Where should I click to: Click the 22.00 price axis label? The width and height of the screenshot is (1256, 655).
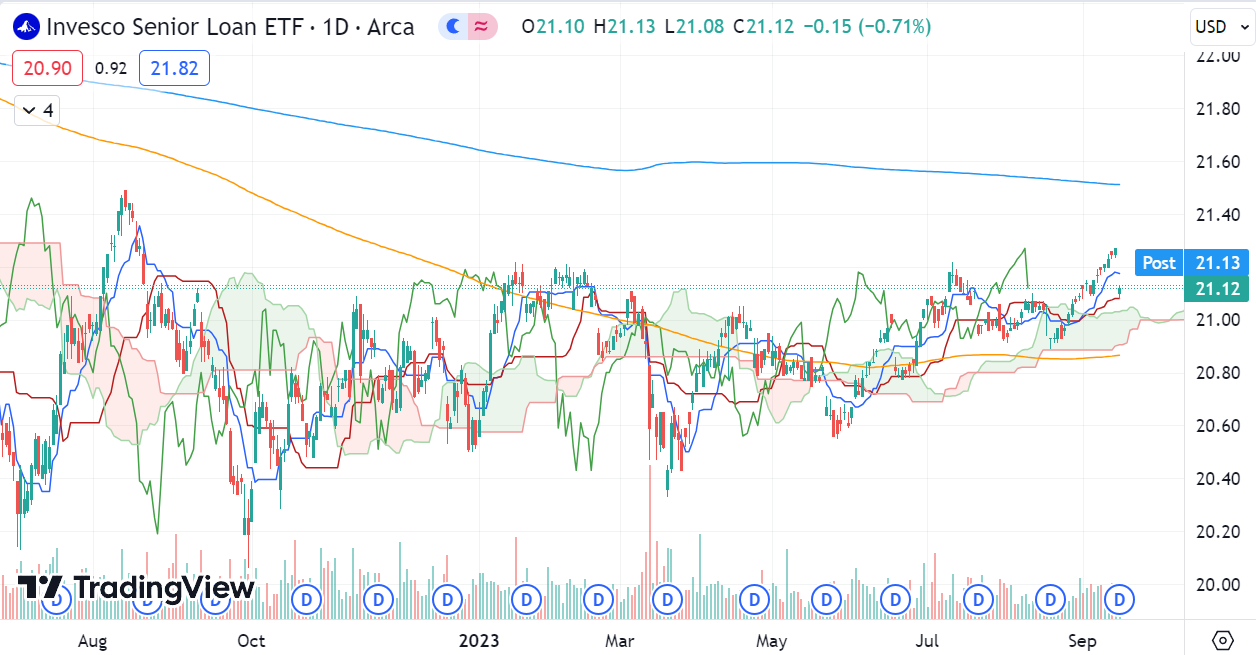click(x=1219, y=56)
